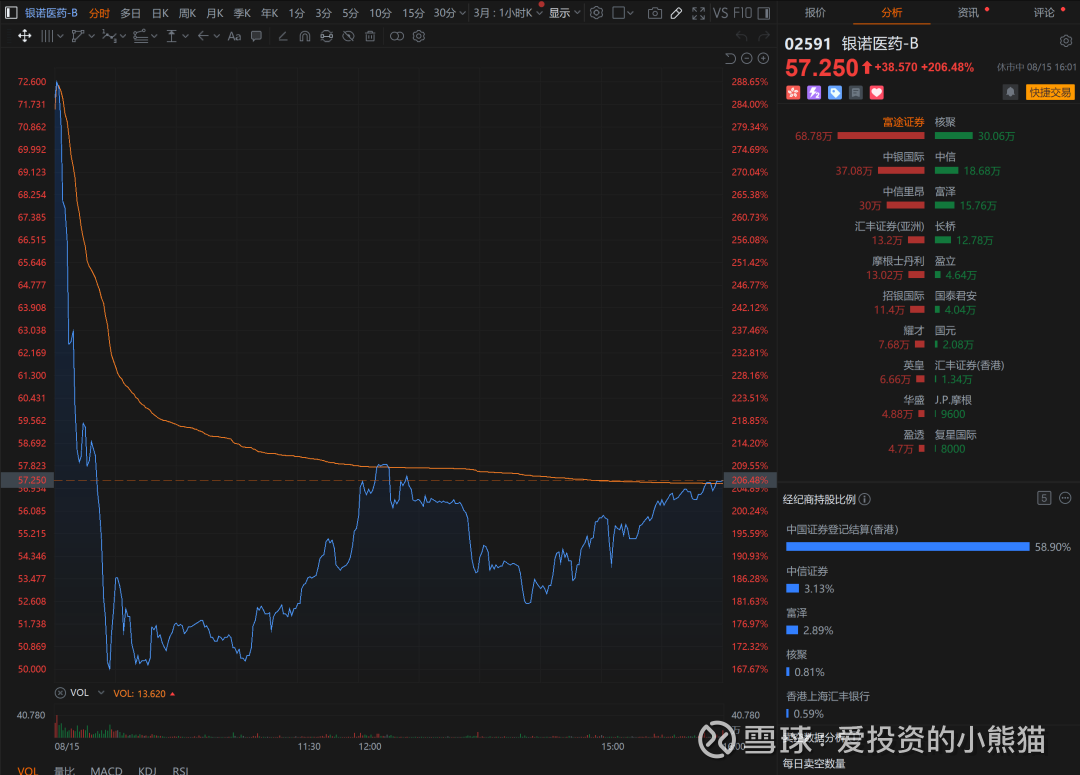Select KDJ indicator below chart
This screenshot has height=775, width=1080.
(x=147, y=770)
